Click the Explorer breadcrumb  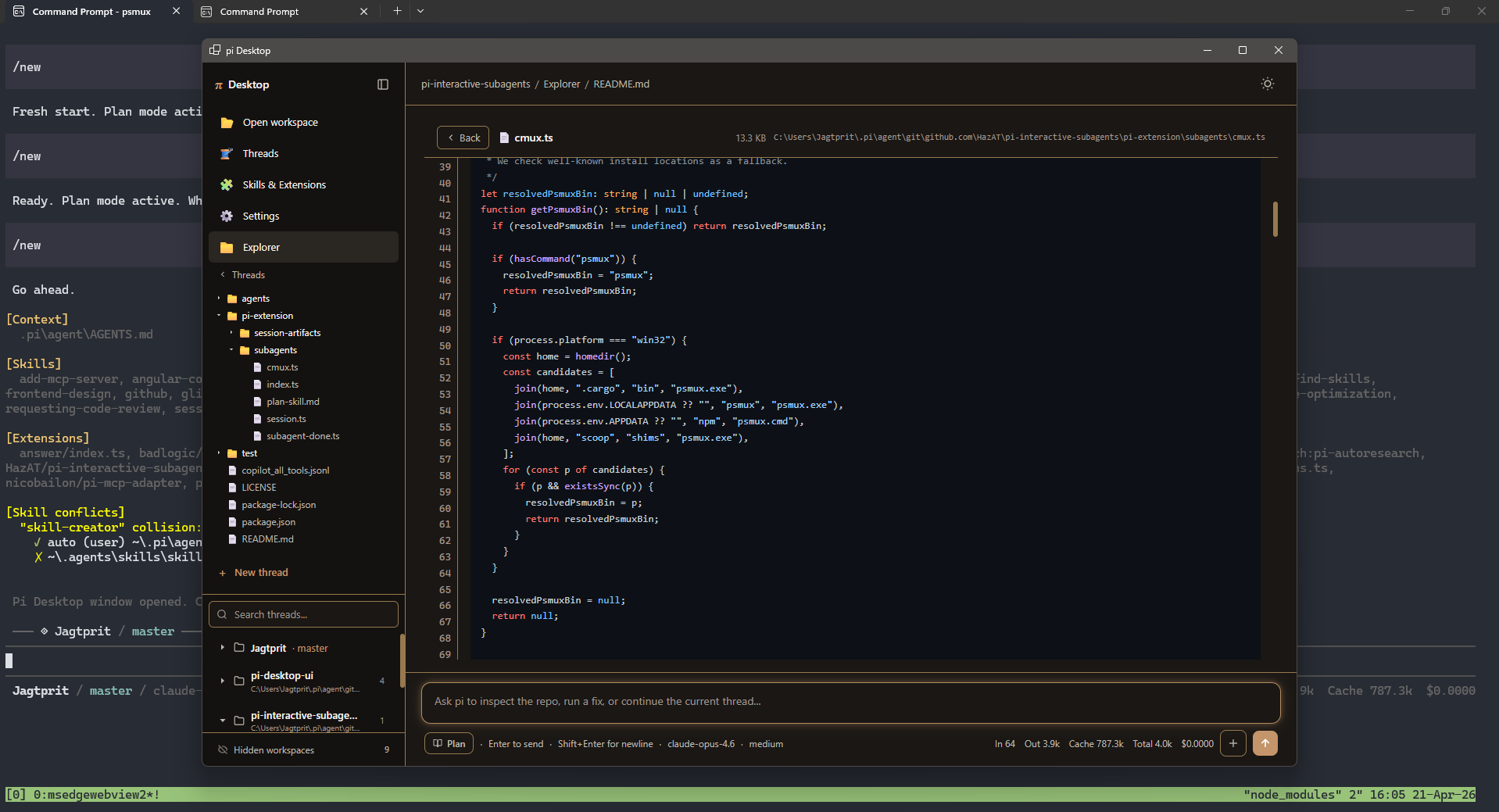[562, 84]
